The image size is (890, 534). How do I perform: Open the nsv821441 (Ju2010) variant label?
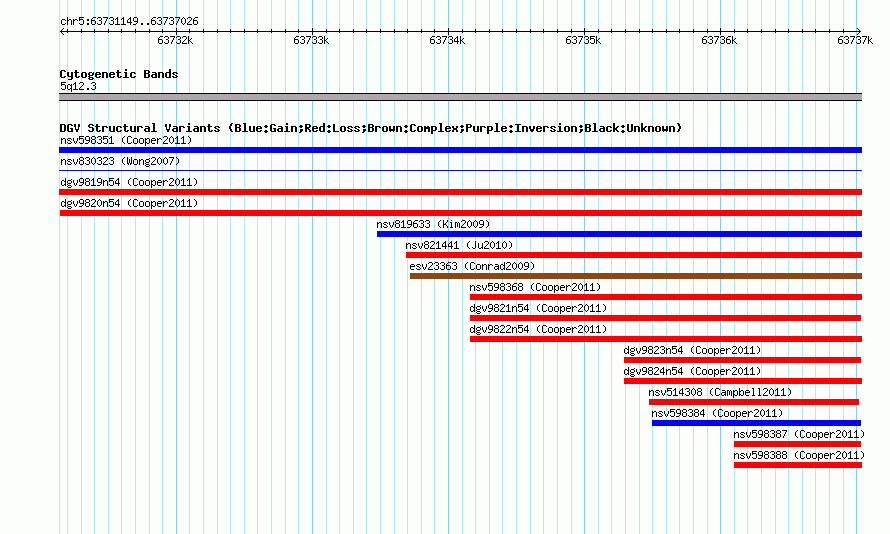pyautogui.click(x=459, y=245)
